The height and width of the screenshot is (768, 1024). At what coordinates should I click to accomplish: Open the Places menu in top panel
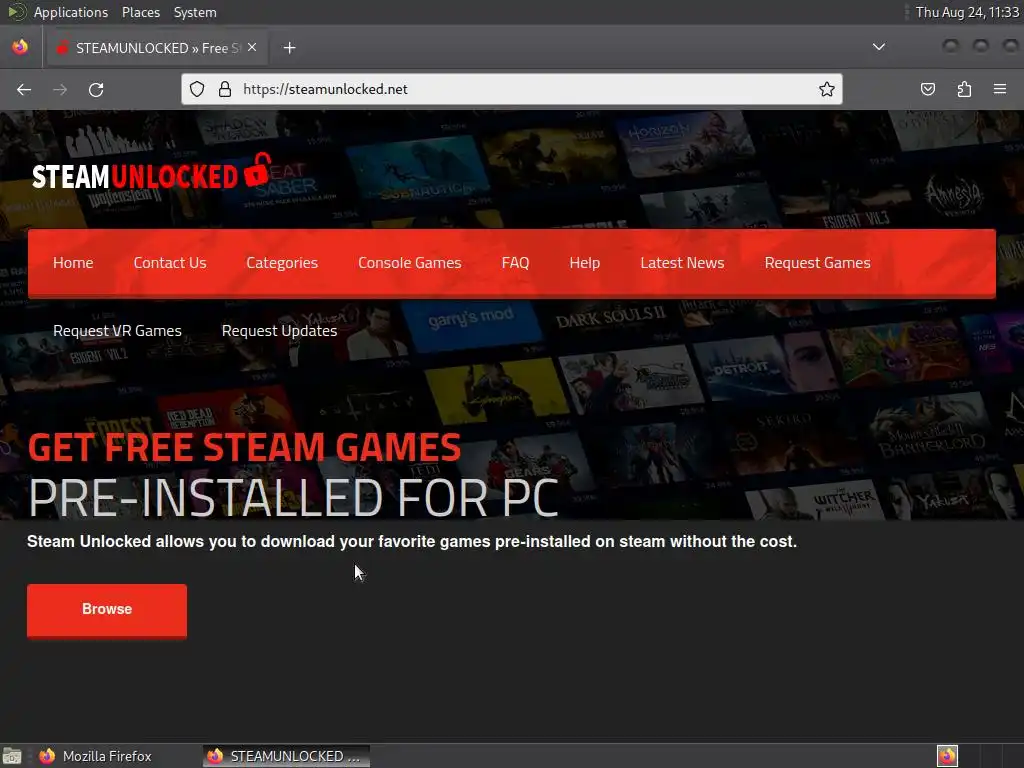pyautogui.click(x=141, y=12)
